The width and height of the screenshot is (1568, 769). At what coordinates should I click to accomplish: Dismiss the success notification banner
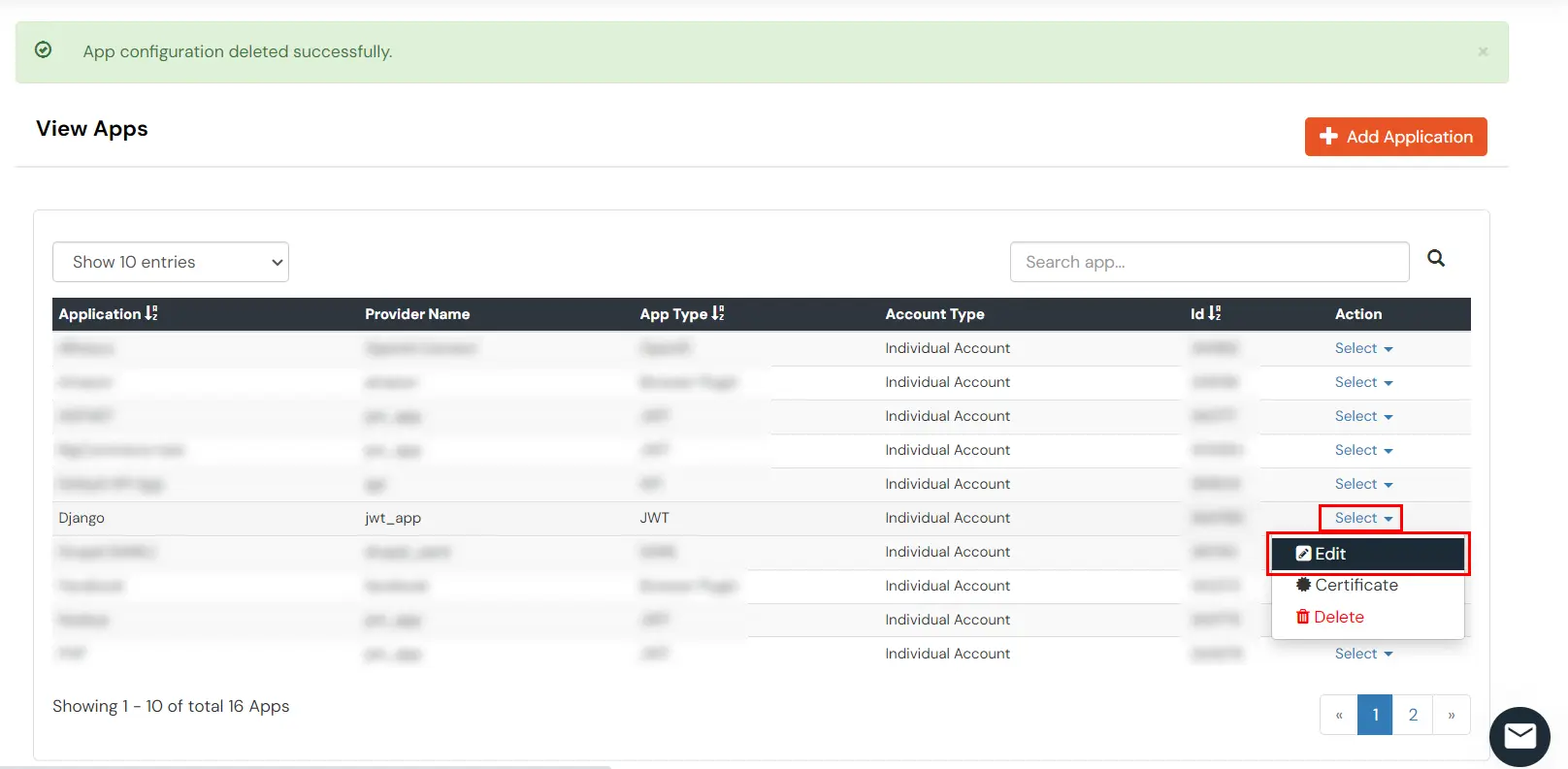click(1483, 51)
